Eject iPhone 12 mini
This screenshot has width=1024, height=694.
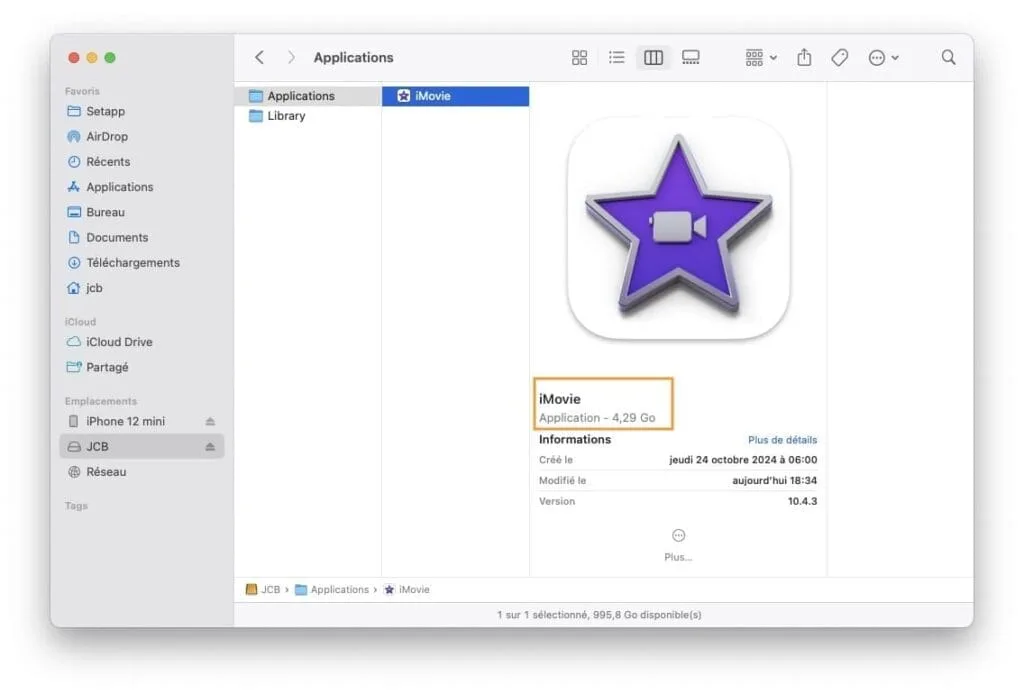click(210, 422)
